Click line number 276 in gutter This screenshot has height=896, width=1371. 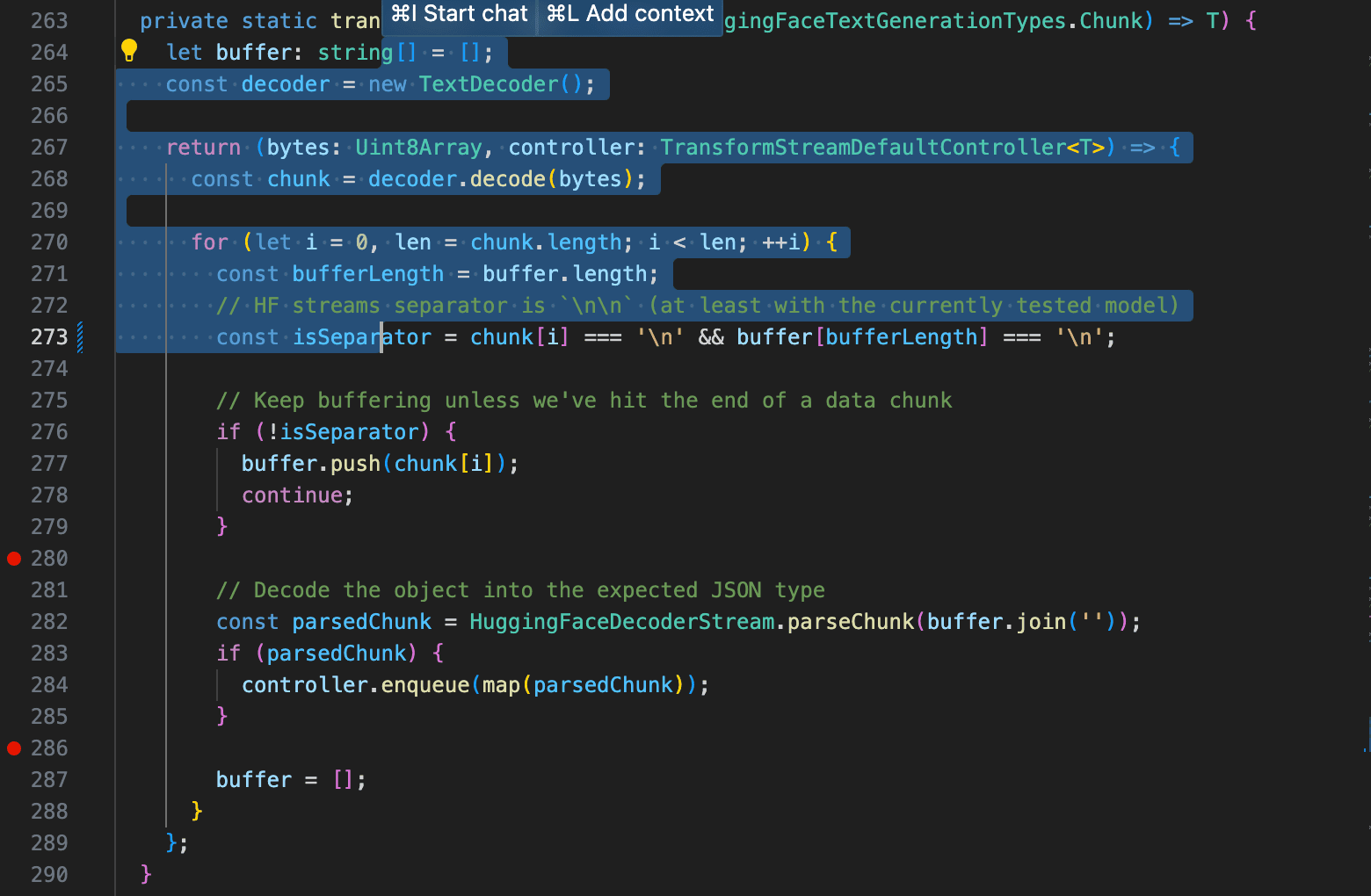coord(49,432)
